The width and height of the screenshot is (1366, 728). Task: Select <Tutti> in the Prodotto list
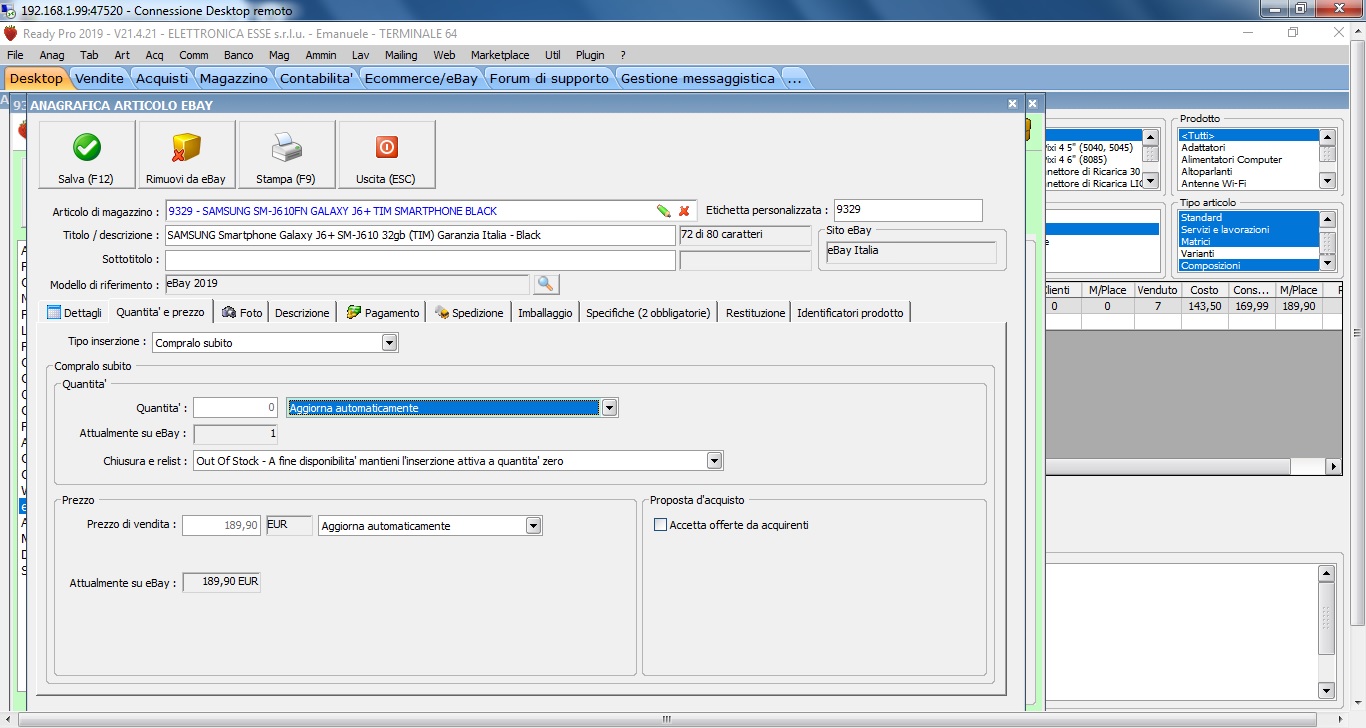[1248, 136]
